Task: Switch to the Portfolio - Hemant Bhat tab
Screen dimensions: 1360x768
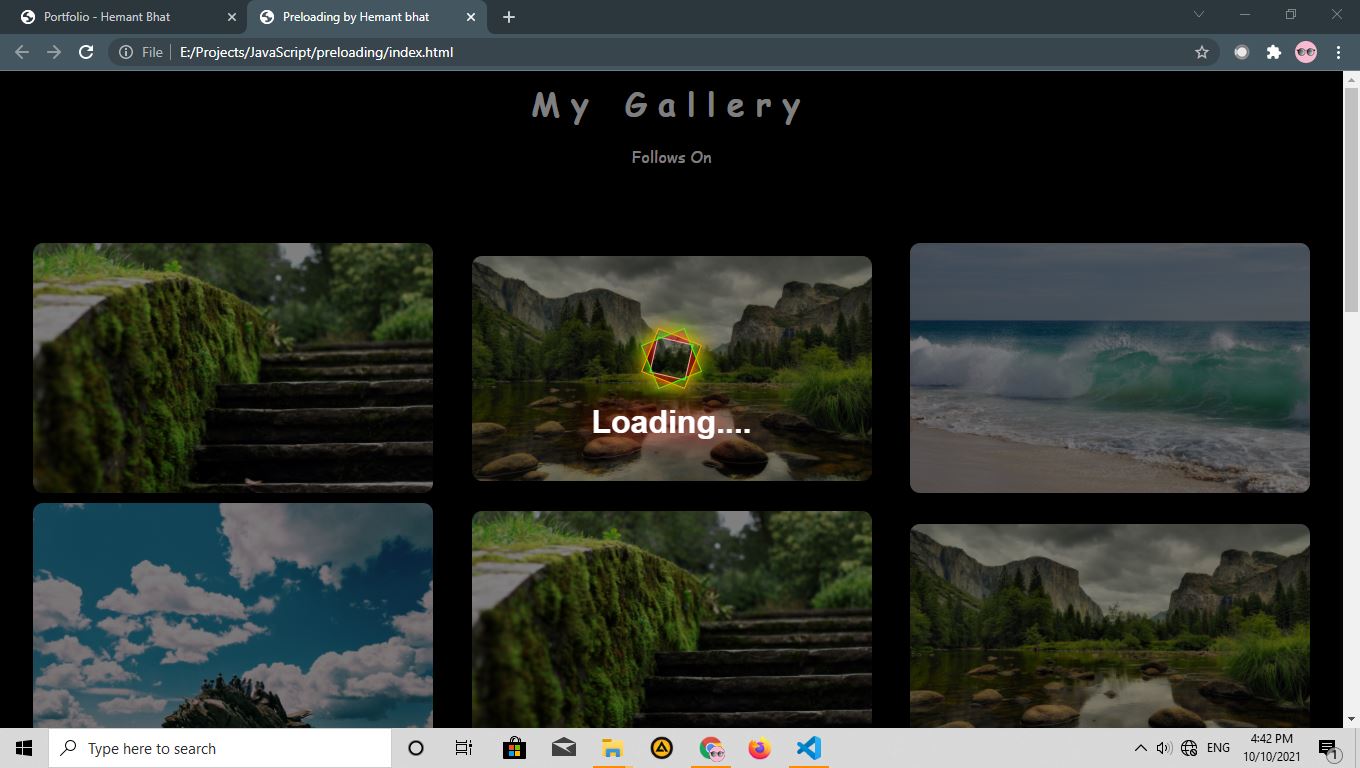Action: 110,16
